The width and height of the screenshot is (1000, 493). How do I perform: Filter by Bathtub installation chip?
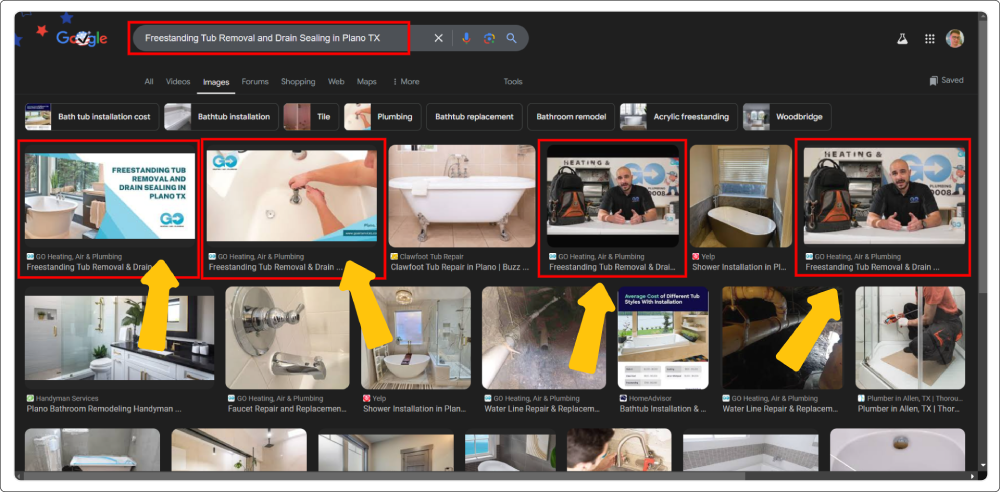coord(221,117)
